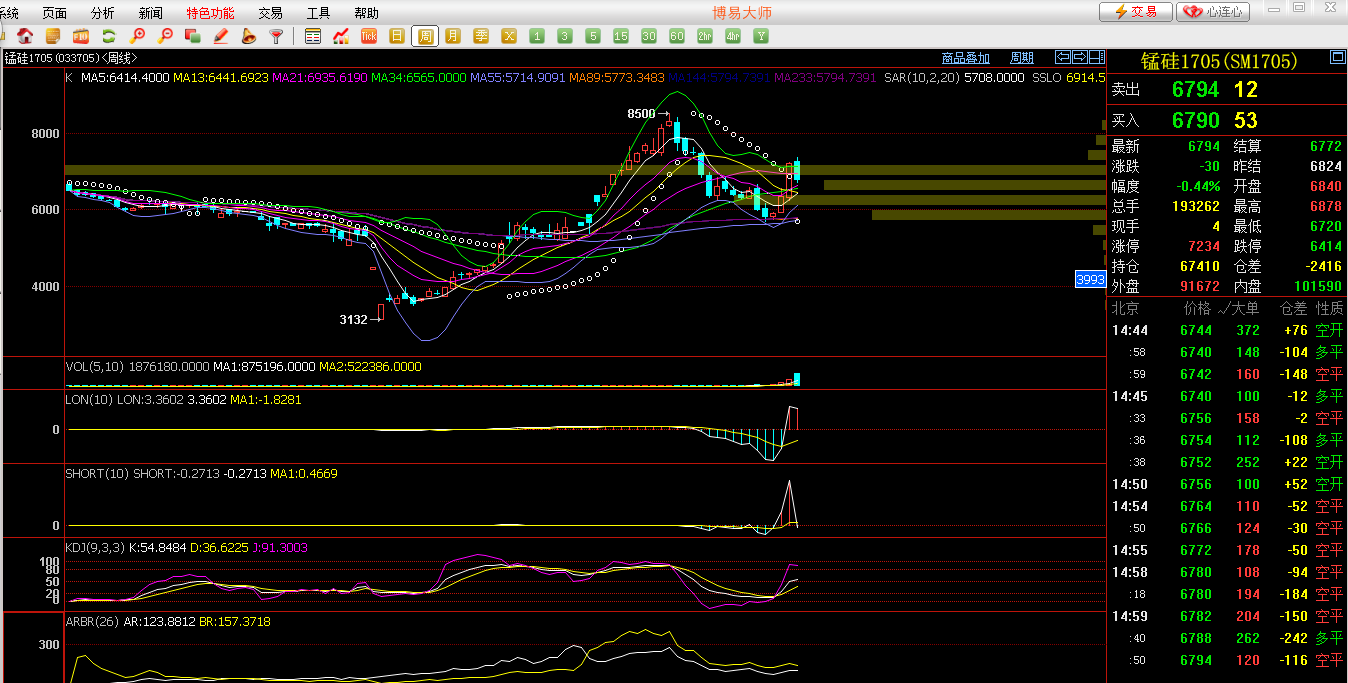
Task: Click the yellow X period icon
Action: click(x=509, y=36)
